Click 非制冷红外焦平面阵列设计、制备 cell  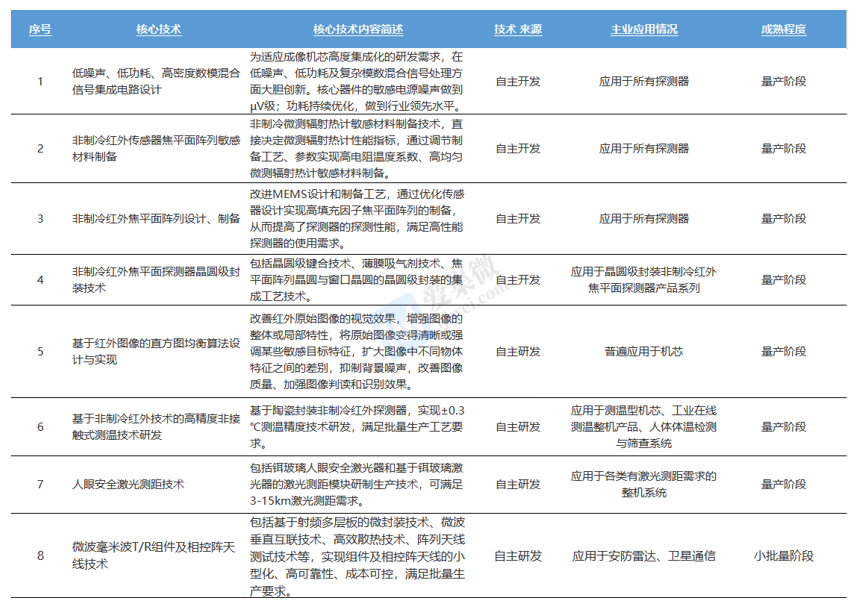click(x=156, y=219)
